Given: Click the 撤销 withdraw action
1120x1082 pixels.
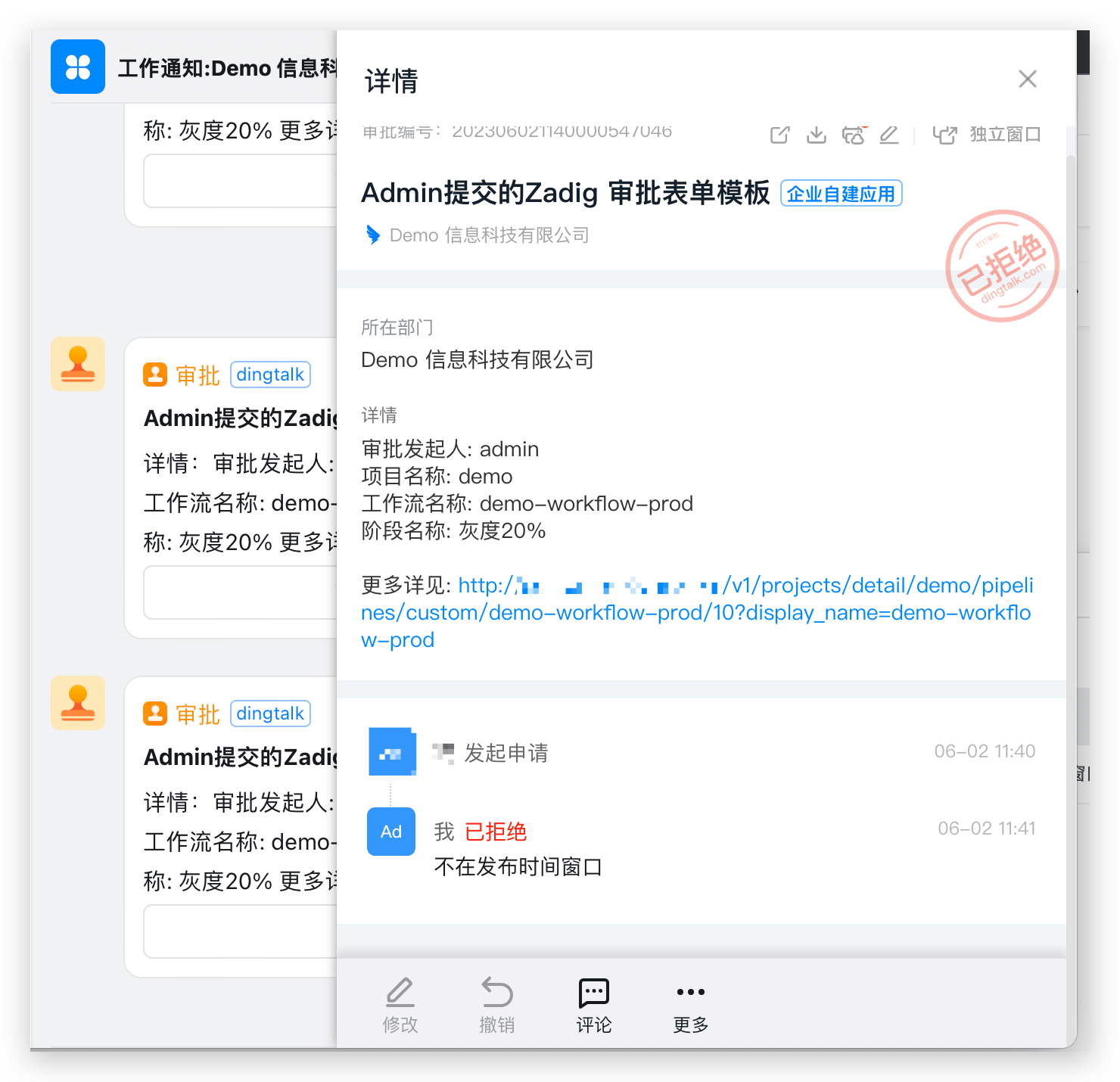Looking at the screenshot, I should click(x=496, y=1004).
